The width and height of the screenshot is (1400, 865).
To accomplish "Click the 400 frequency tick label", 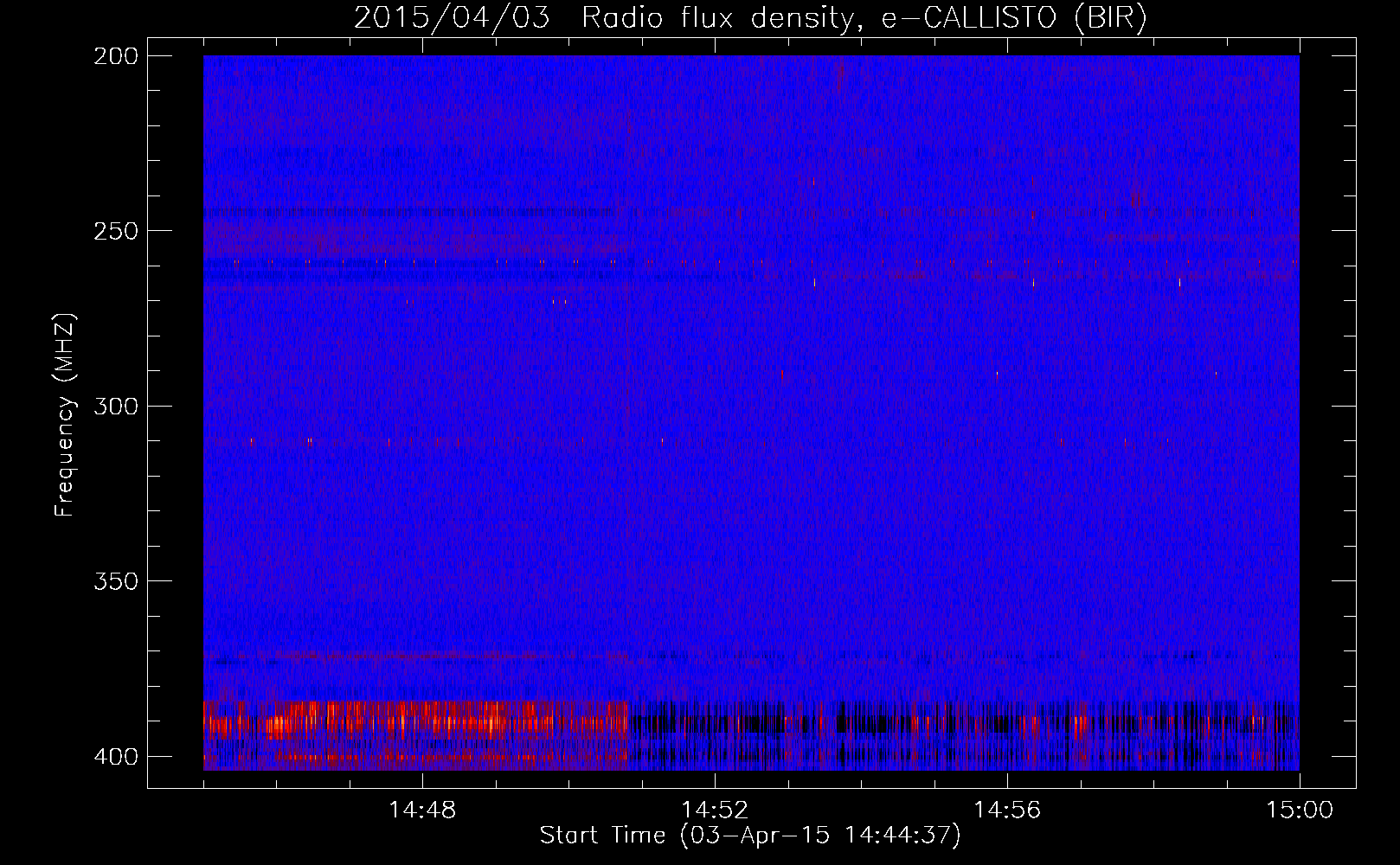I will 115,757.
